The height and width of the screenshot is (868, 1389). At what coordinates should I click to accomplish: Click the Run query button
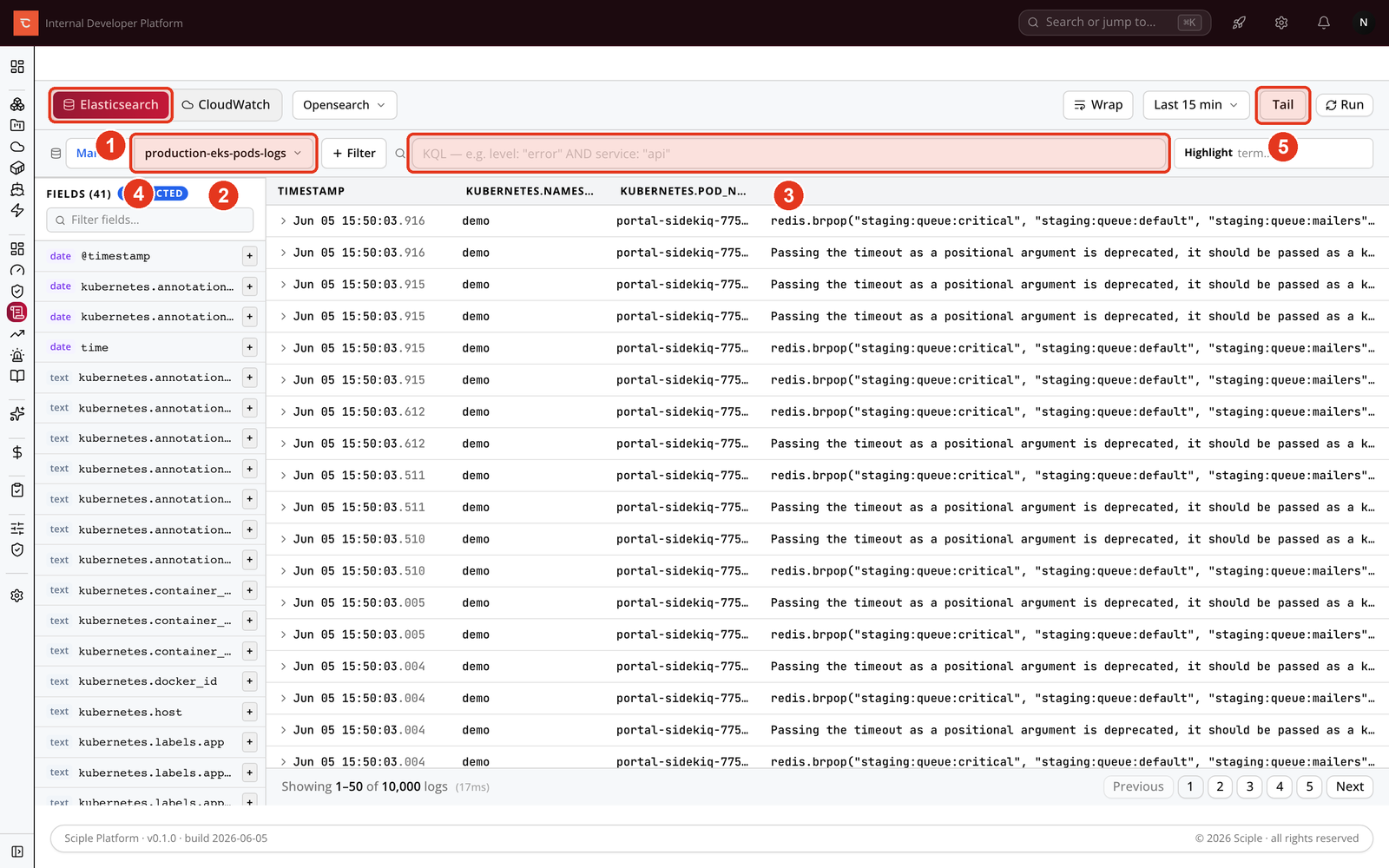coord(1345,105)
